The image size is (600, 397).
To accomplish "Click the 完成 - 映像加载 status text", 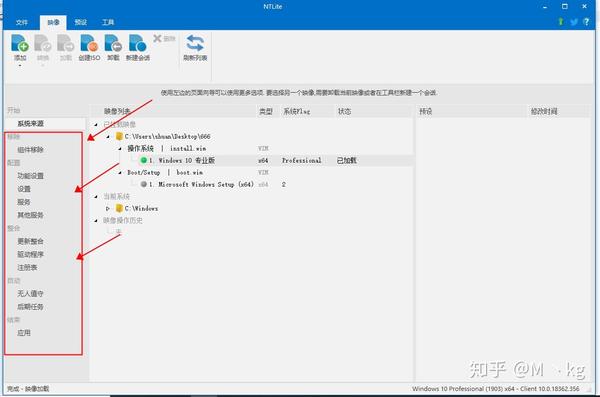I will (28, 389).
